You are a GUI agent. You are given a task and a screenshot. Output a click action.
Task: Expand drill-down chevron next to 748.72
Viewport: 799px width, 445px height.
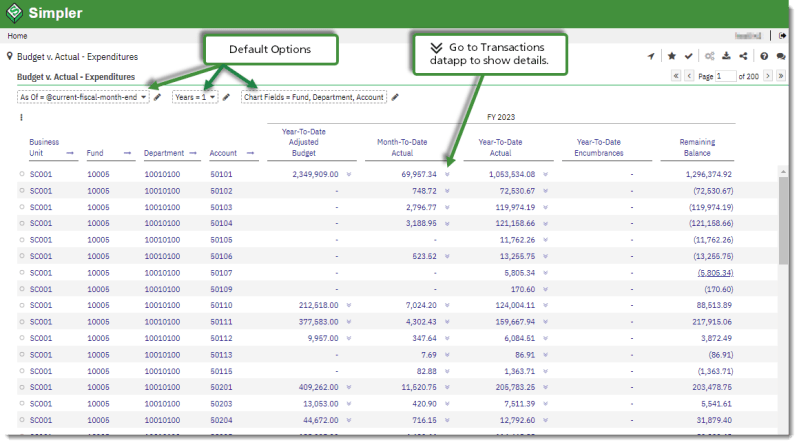[447, 191]
